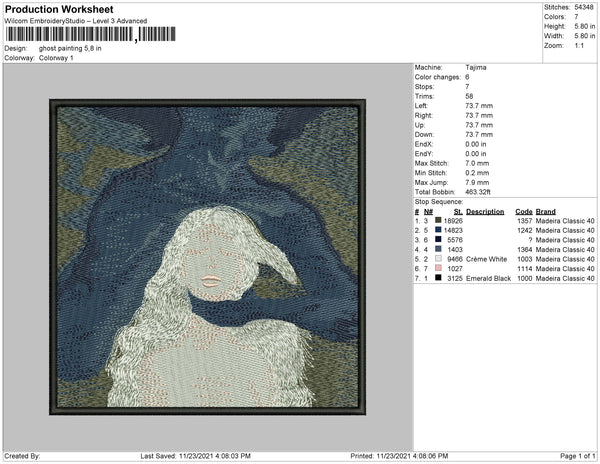600x464 pixels.
Task: Click the olive color swatch for code 1357
Action: pos(438,220)
